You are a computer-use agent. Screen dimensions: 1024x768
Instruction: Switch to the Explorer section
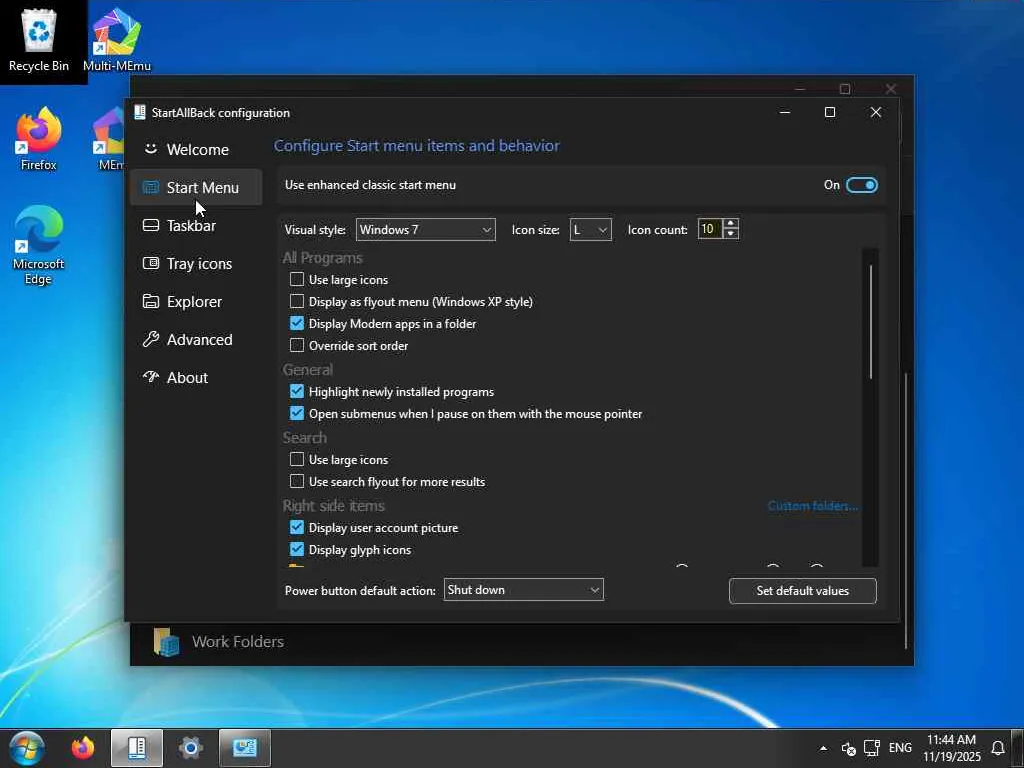196,301
